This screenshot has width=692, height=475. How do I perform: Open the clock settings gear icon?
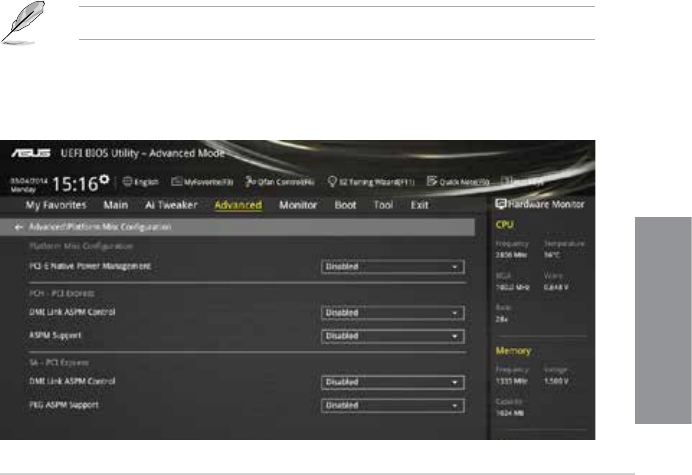coord(104,179)
